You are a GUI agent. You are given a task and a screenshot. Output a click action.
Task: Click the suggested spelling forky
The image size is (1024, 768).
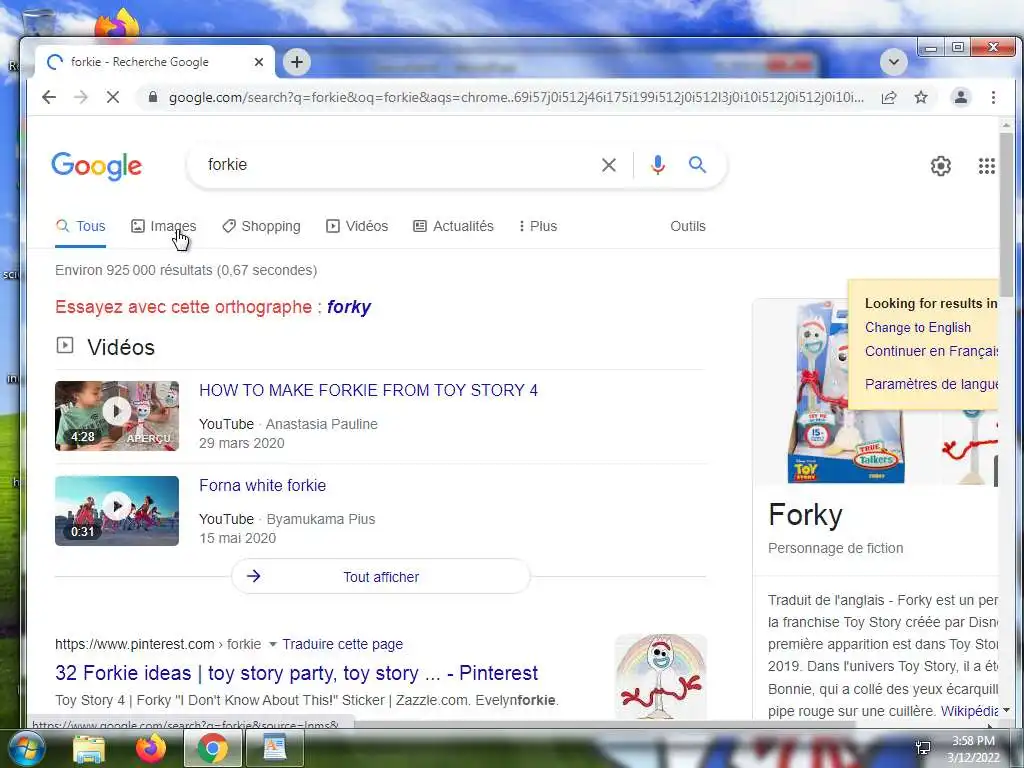pos(349,307)
